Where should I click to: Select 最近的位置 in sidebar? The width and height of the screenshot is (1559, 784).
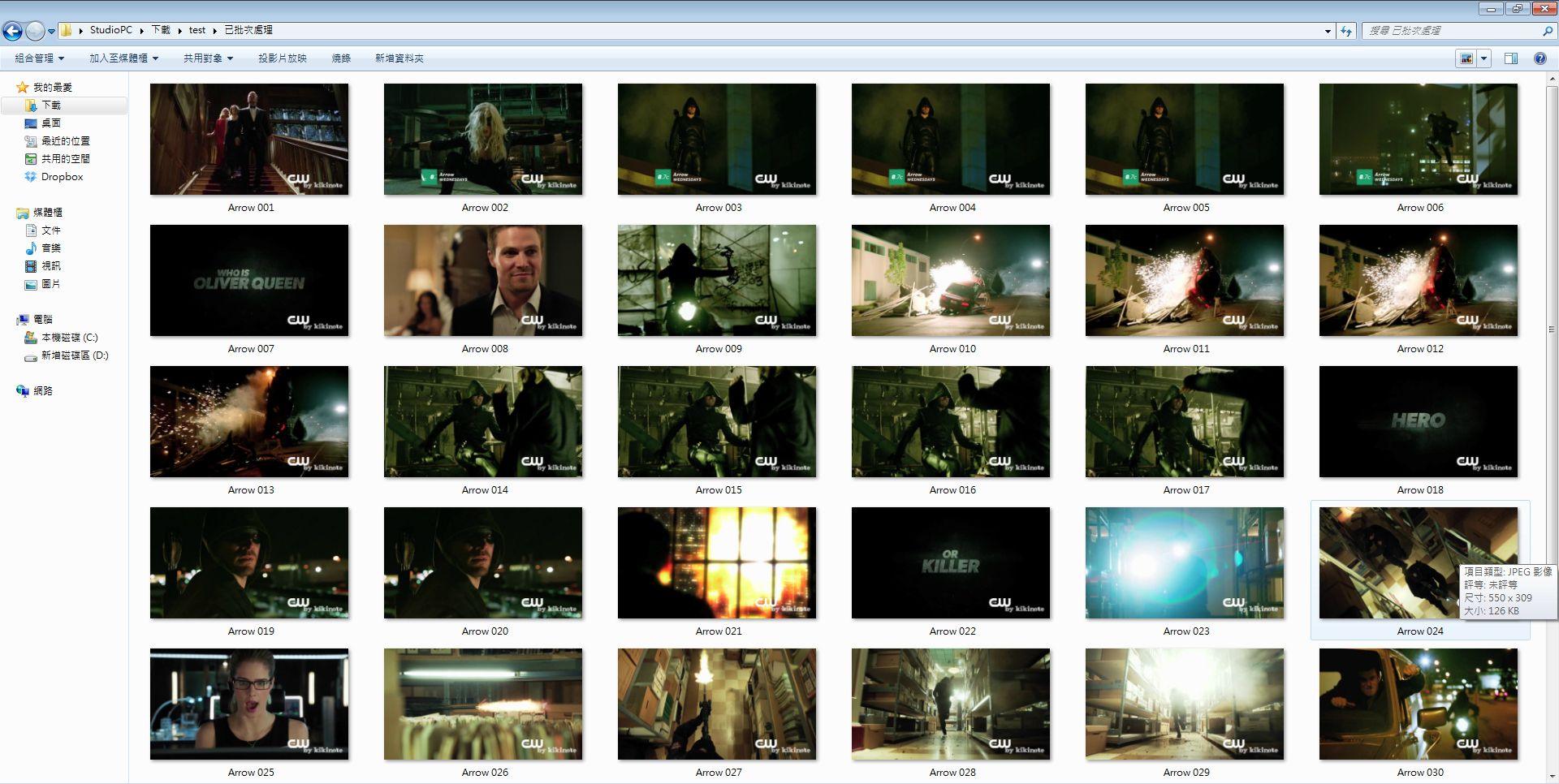(x=65, y=141)
